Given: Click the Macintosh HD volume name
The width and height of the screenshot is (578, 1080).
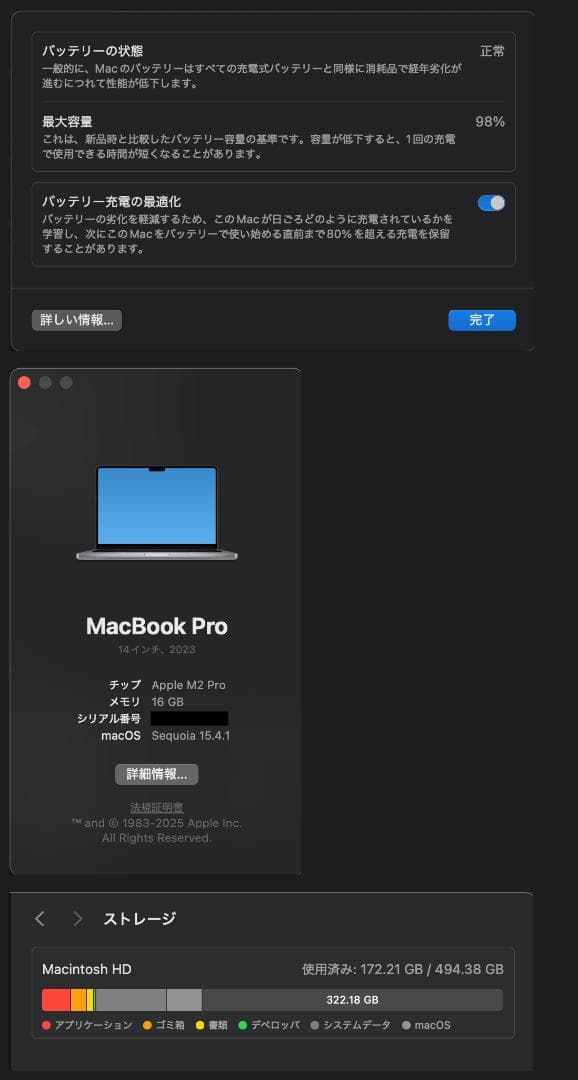Looking at the screenshot, I should point(87,969).
